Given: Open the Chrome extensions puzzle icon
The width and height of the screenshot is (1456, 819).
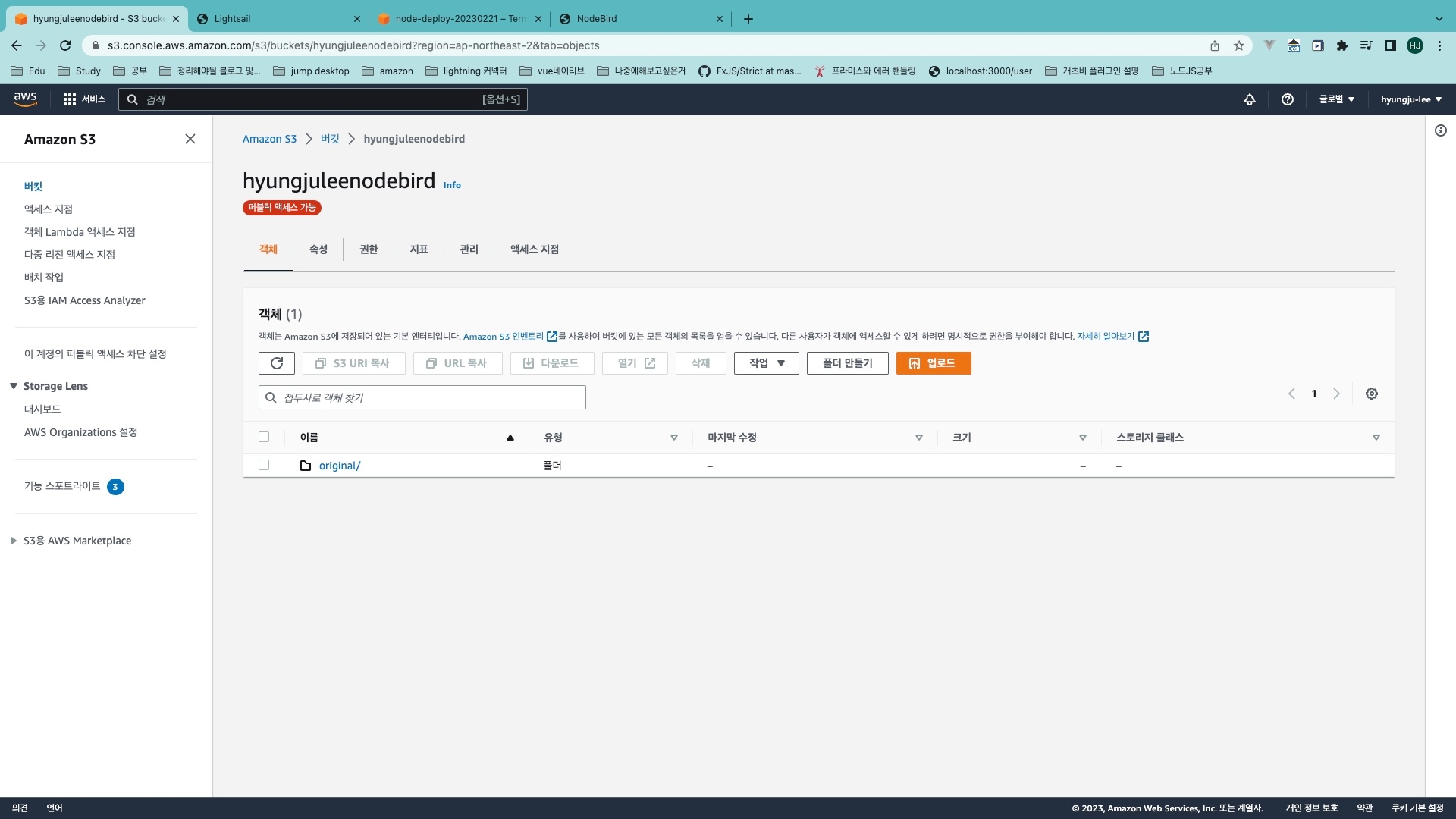Looking at the screenshot, I should pyautogui.click(x=1342, y=45).
